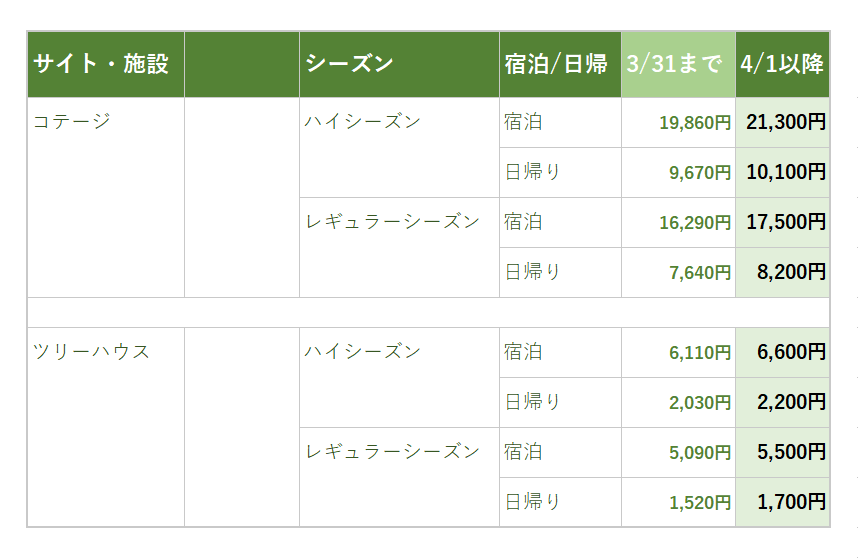Select the 8,200円 price cell
This screenshot has height=559, width=859.
tap(791, 272)
